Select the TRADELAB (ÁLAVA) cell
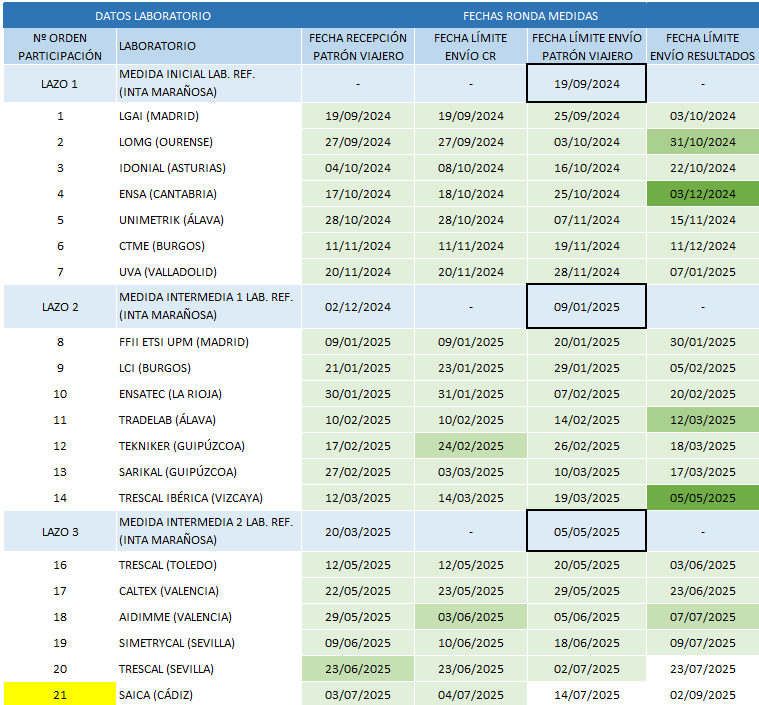The height and width of the screenshot is (705, 759). pos(209,420)
